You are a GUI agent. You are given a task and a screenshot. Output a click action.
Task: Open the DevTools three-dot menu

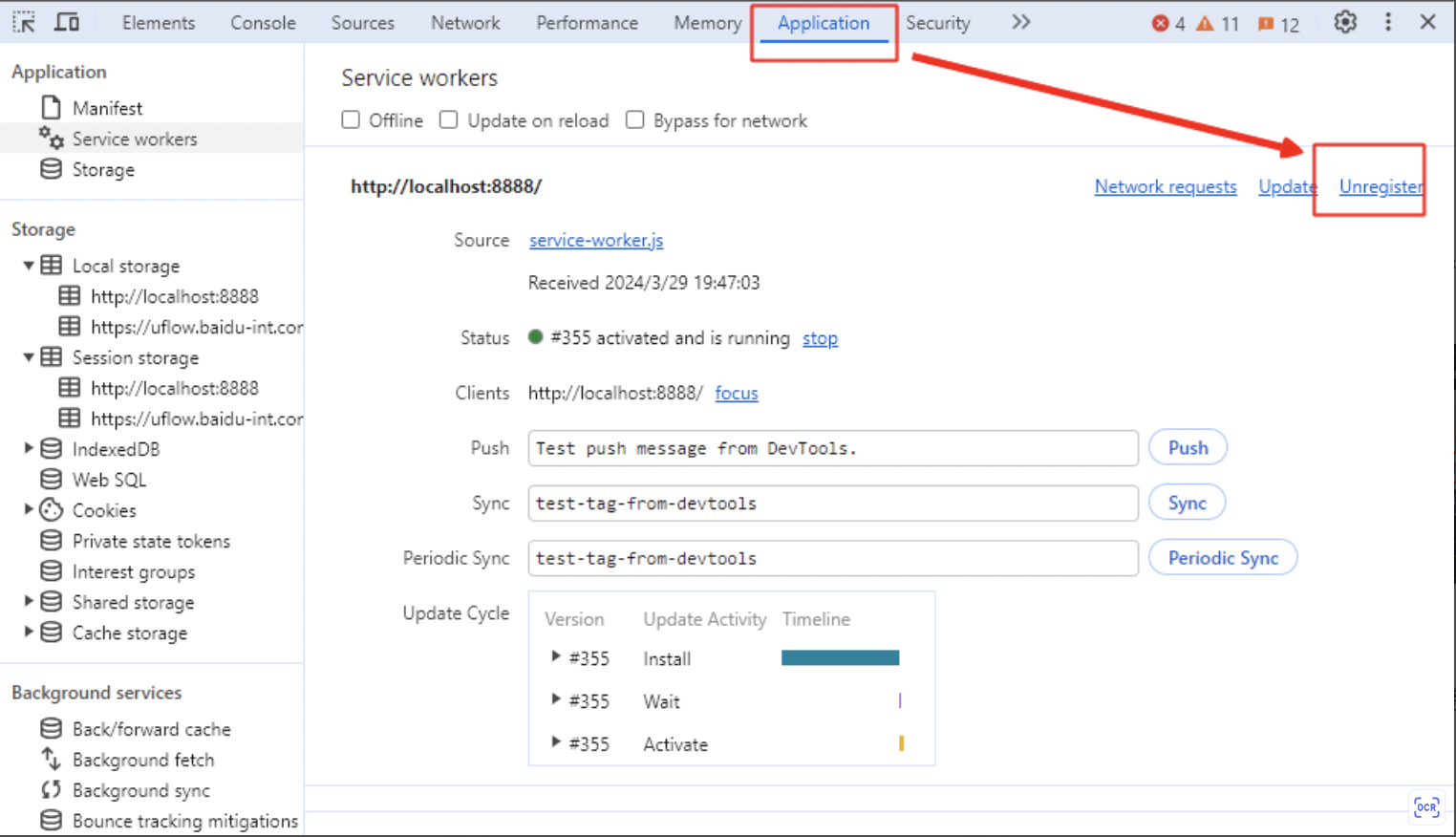click(x=1388, y=22)
